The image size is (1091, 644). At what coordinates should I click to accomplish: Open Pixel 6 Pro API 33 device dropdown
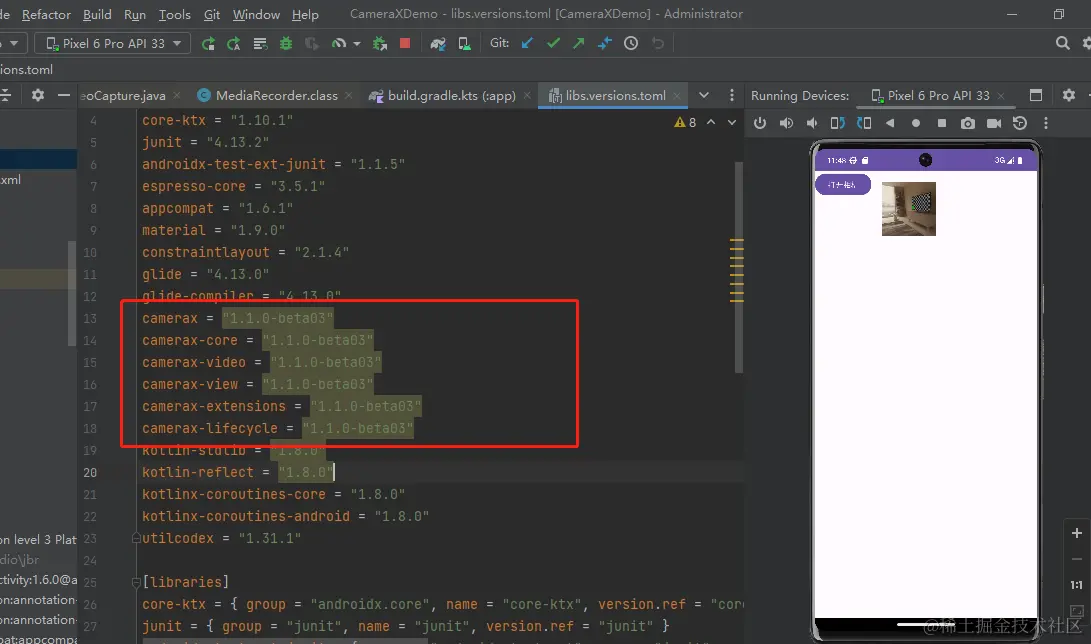(113, 43)
